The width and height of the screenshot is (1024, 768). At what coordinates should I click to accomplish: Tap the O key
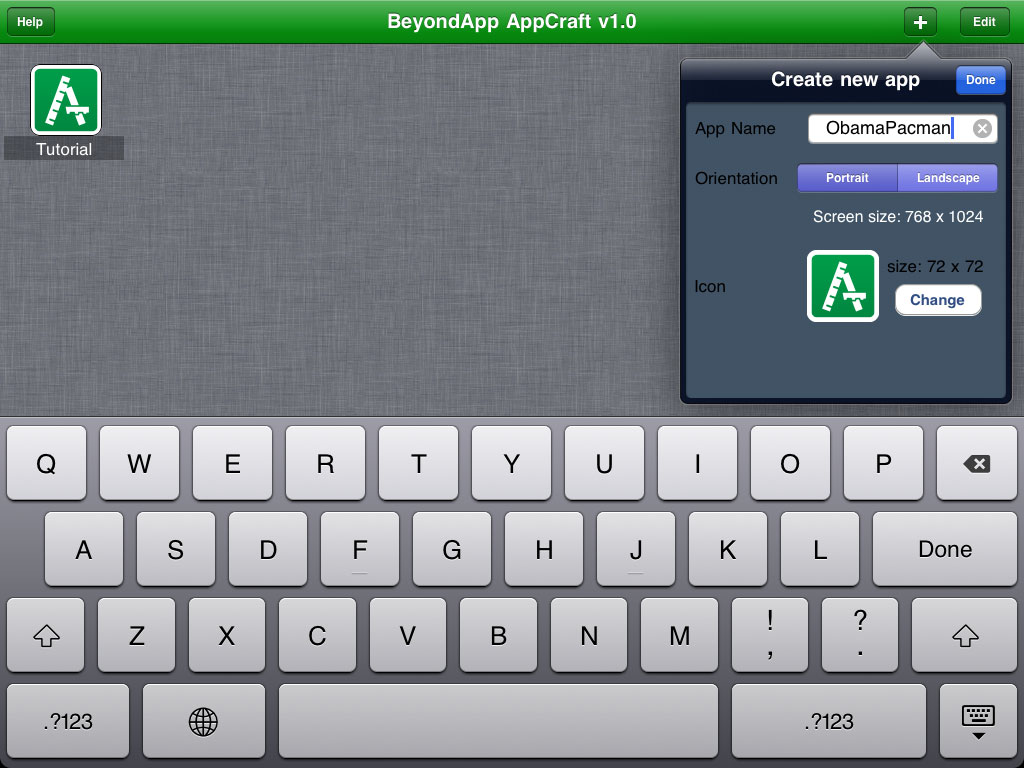click(790, 464)
